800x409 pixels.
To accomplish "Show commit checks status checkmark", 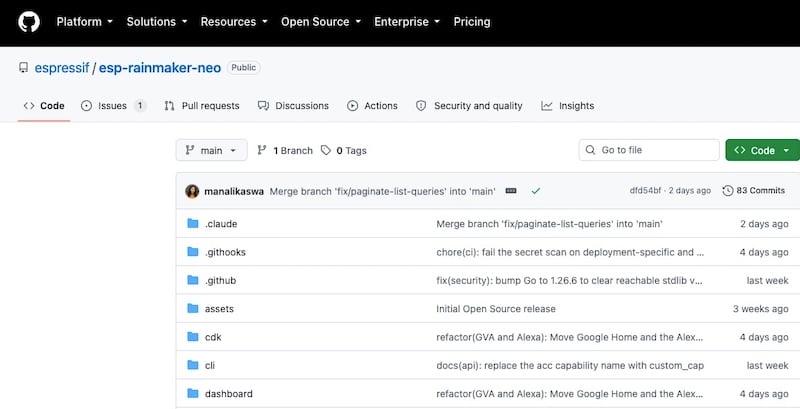I will click(x=536, y=191).
